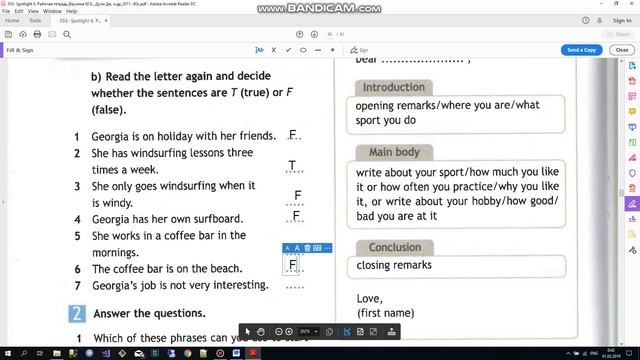Switch to the Tools tab

(35, 20)
